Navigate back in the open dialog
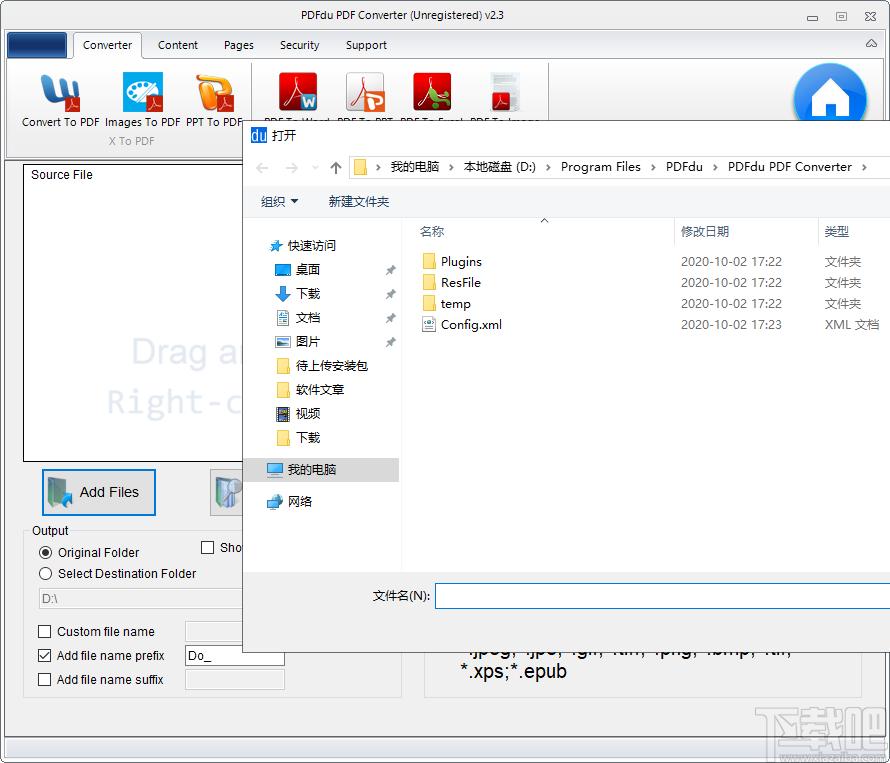The width and height of the screenshot is (890, 763). click(262, 167)
